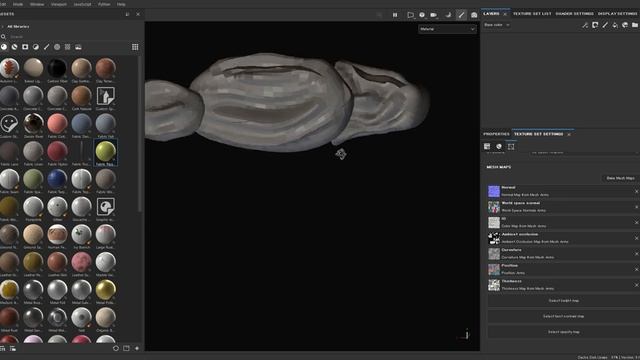Close the Layers tab
This screenshot has width=640, height=360.
click(505, 14)
